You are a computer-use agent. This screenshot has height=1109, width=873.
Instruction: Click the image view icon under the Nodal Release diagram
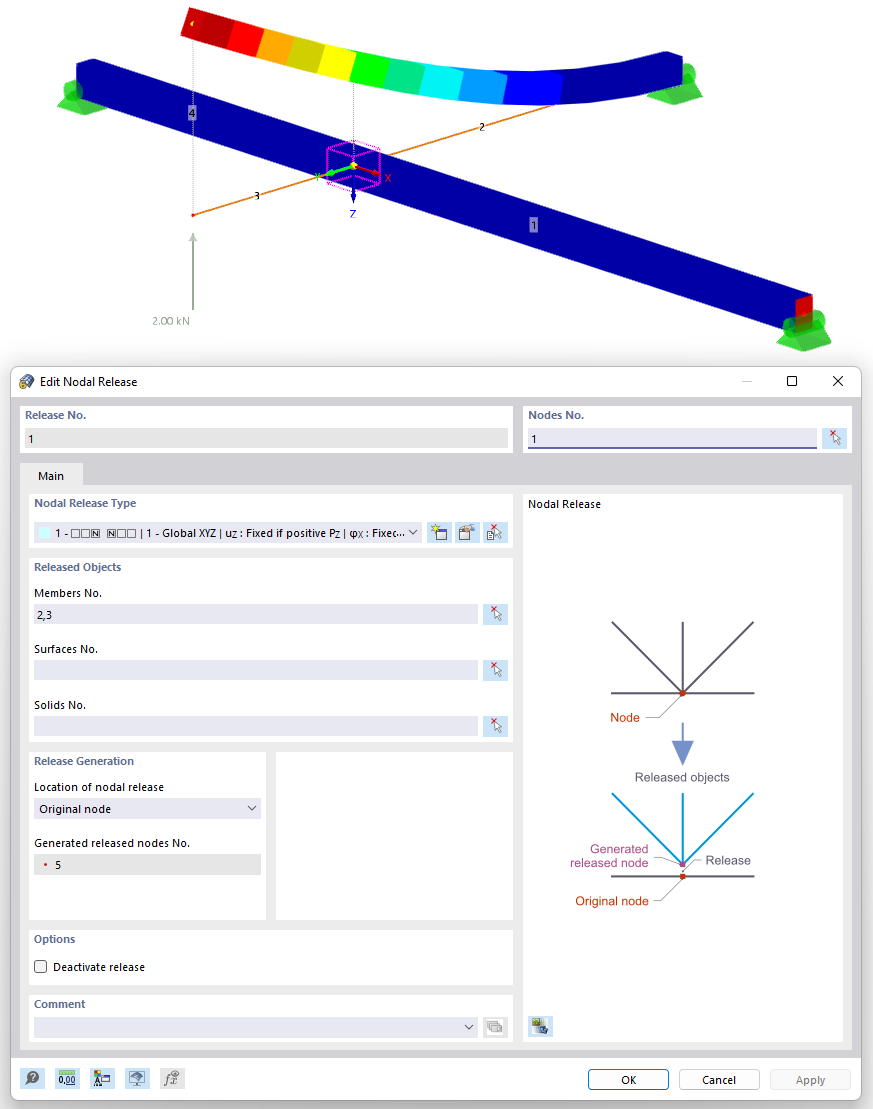coord(540,1026)
